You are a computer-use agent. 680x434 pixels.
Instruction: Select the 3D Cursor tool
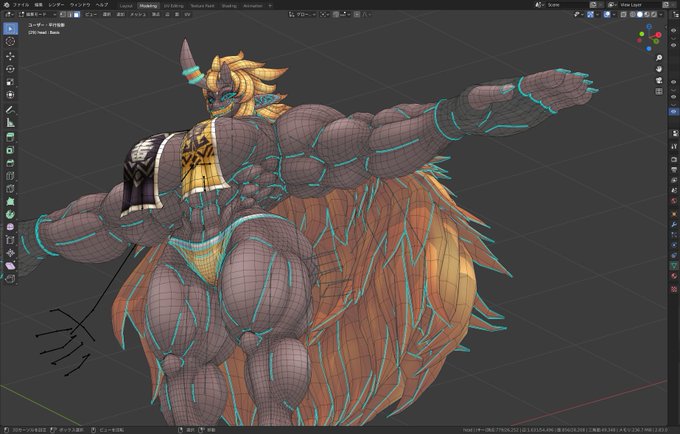(x=10, y=41)
